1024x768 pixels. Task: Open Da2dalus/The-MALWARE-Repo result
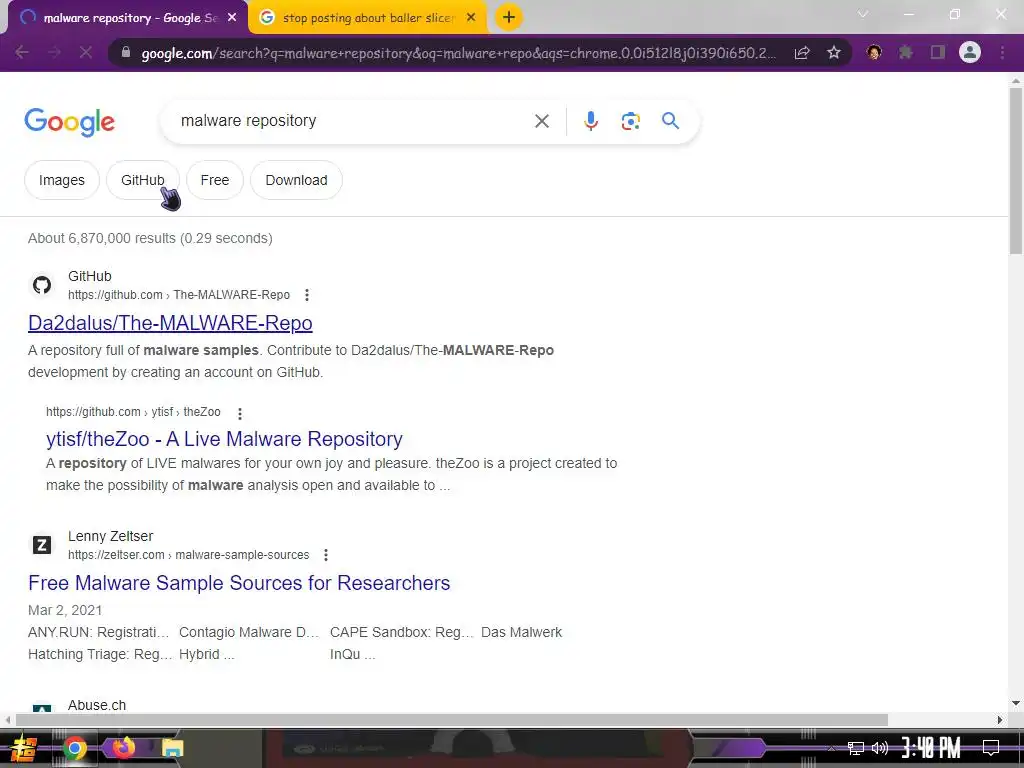(x=170, y=323)
